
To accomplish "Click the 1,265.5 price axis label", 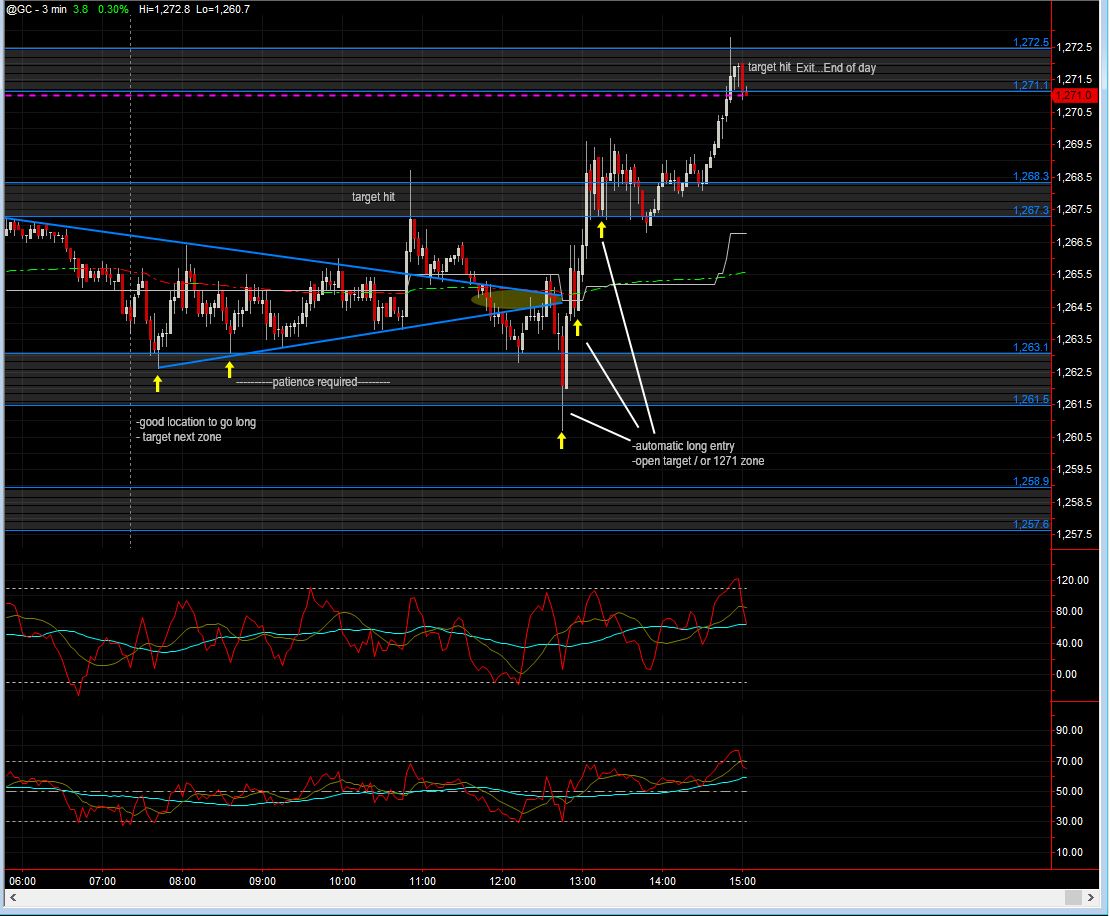I will [x=1074, y=275].
